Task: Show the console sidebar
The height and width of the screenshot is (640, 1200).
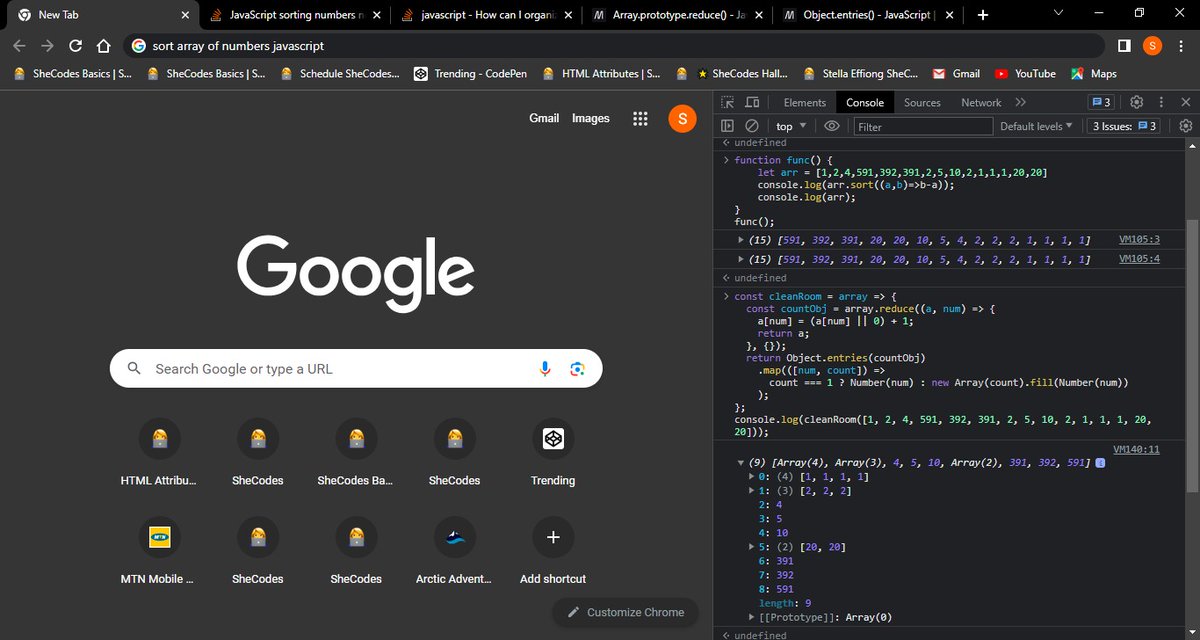Action: (728, 126)
